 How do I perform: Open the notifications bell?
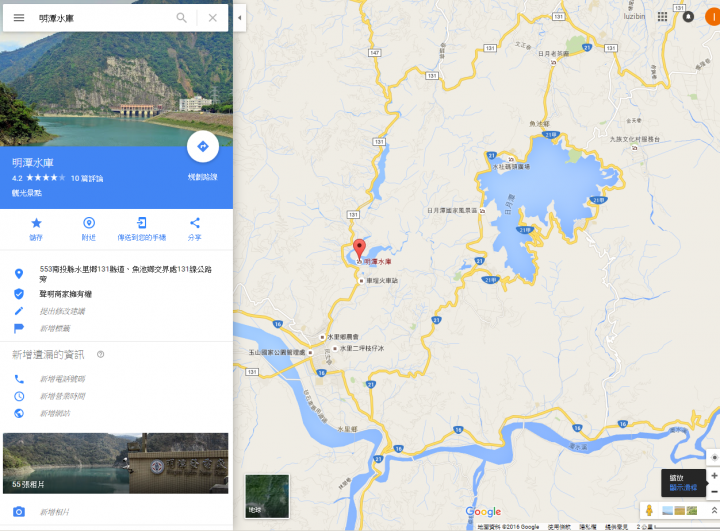click(688, 17)
